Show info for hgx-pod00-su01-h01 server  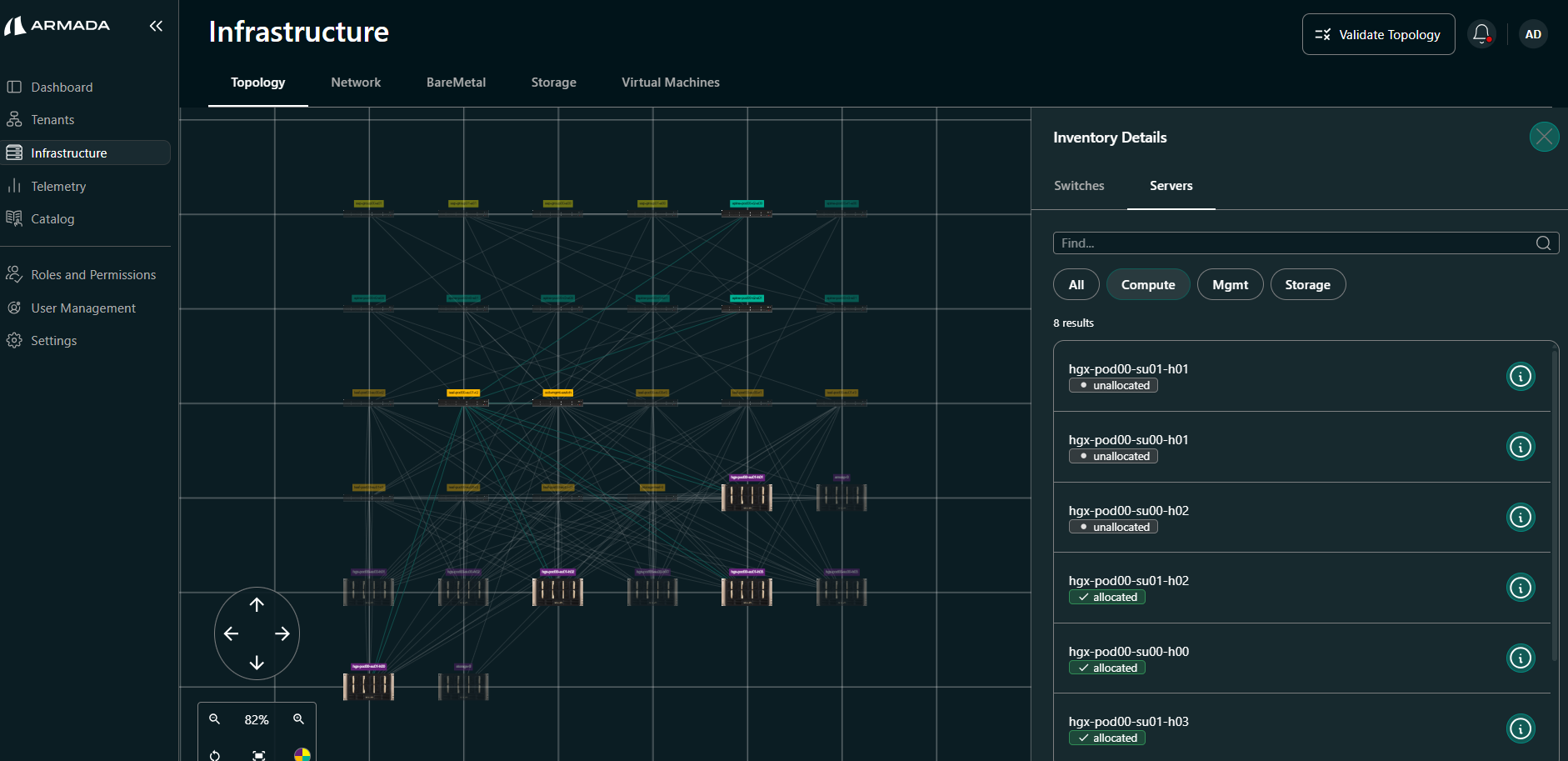point(1520,377)
